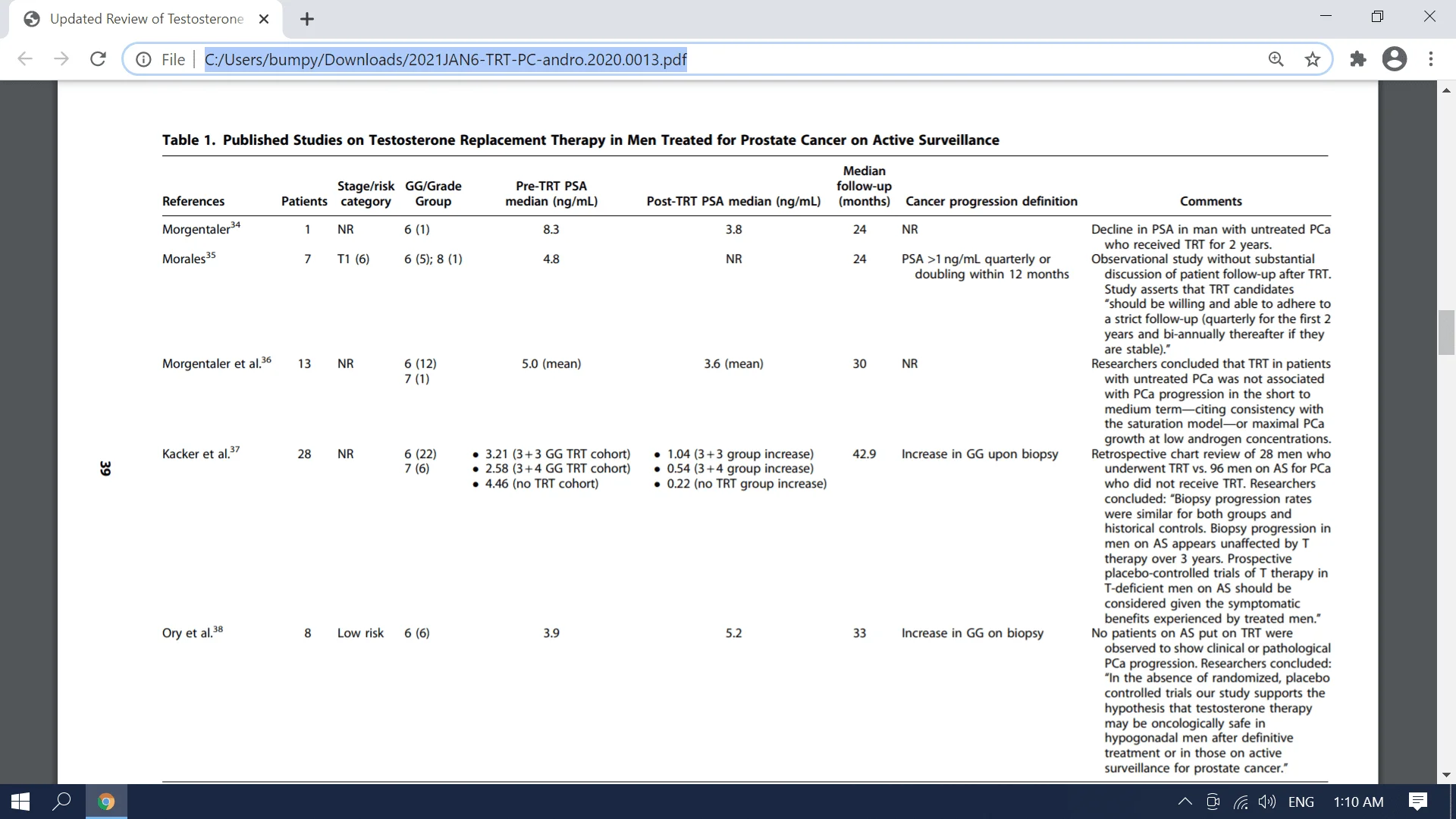Bookmark this page with the star icon

(x=1313, y=59)
